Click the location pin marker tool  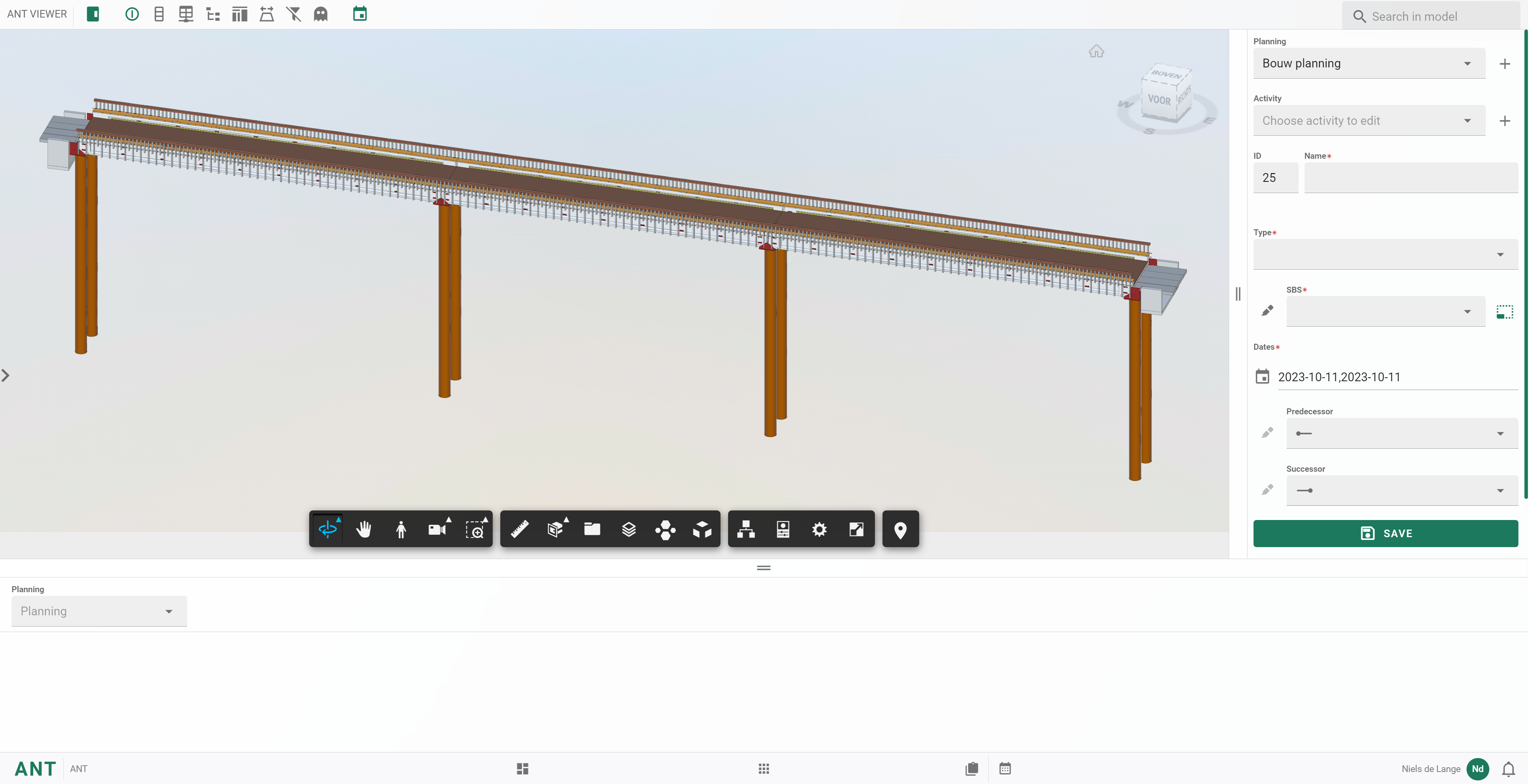pos(900,529)
